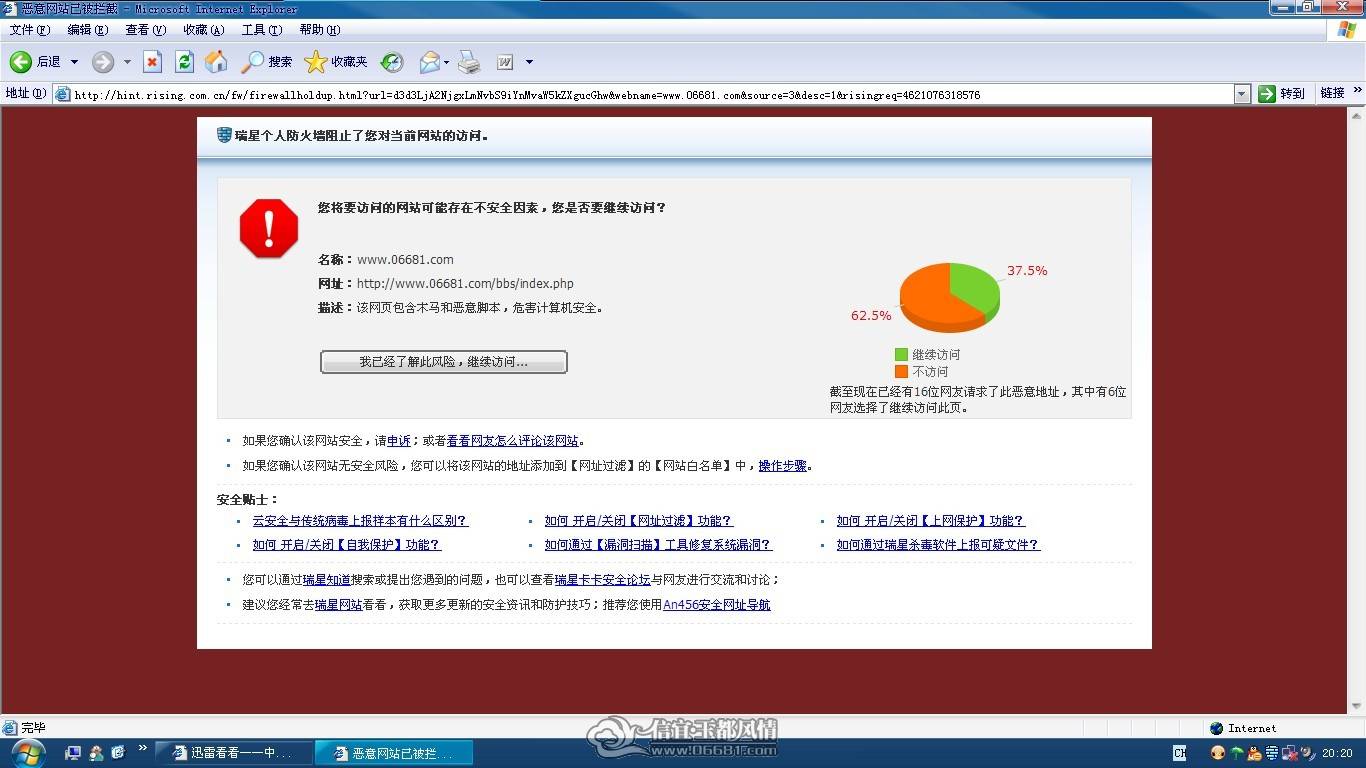Open the 编辑(E) Edit menu
1366x768 pixels.
[88, 30]
